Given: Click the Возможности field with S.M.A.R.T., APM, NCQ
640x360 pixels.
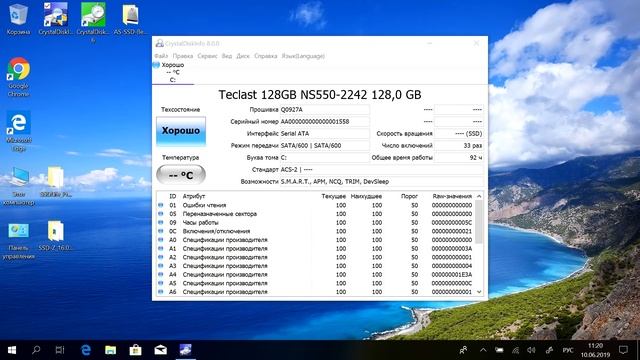Looking at the screenshot, I should [382, 181].
